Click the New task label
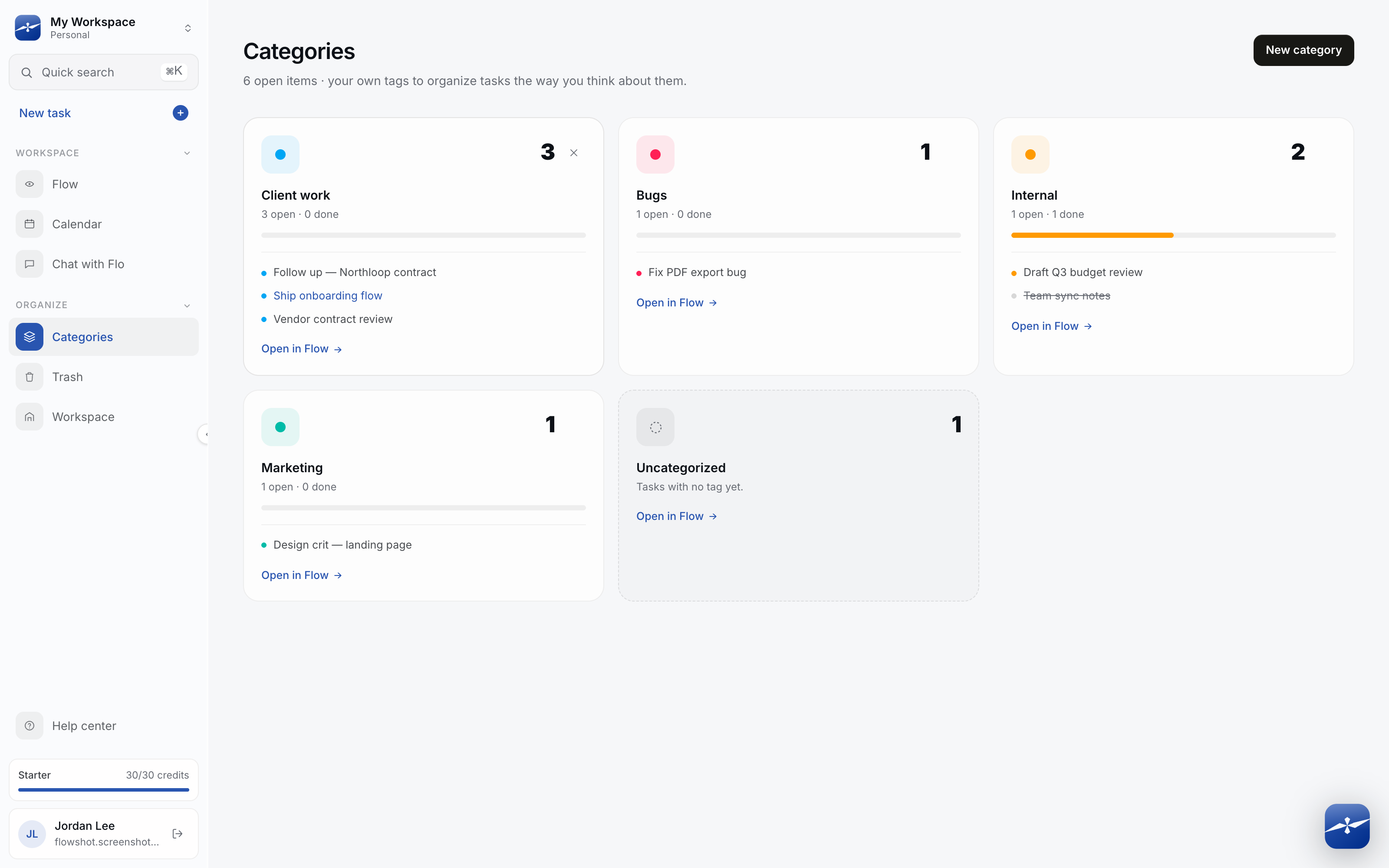Viewport: 1389px width, 868px height. coord(45,113)
